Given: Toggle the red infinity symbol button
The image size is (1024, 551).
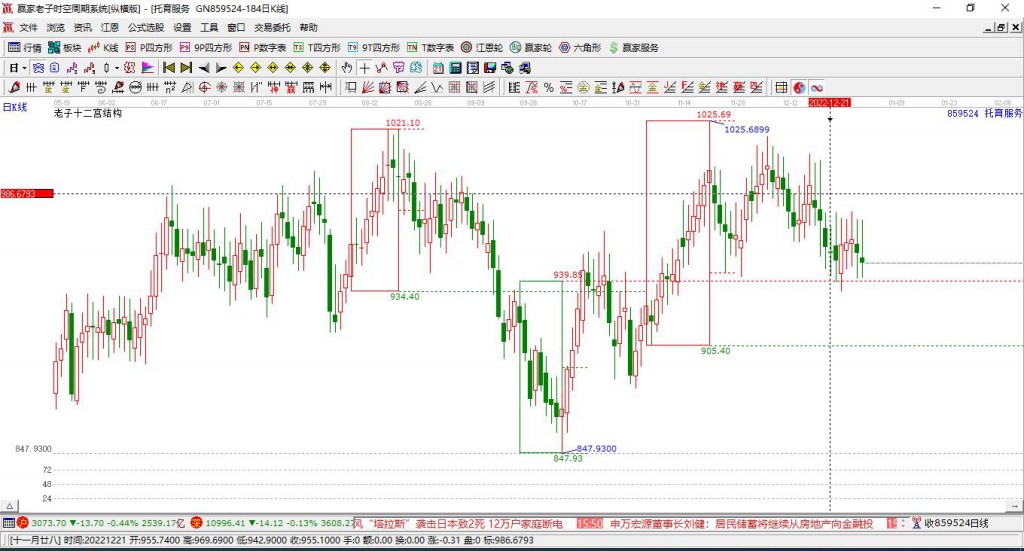Looking at the screenshot, I should click(816, 87).
